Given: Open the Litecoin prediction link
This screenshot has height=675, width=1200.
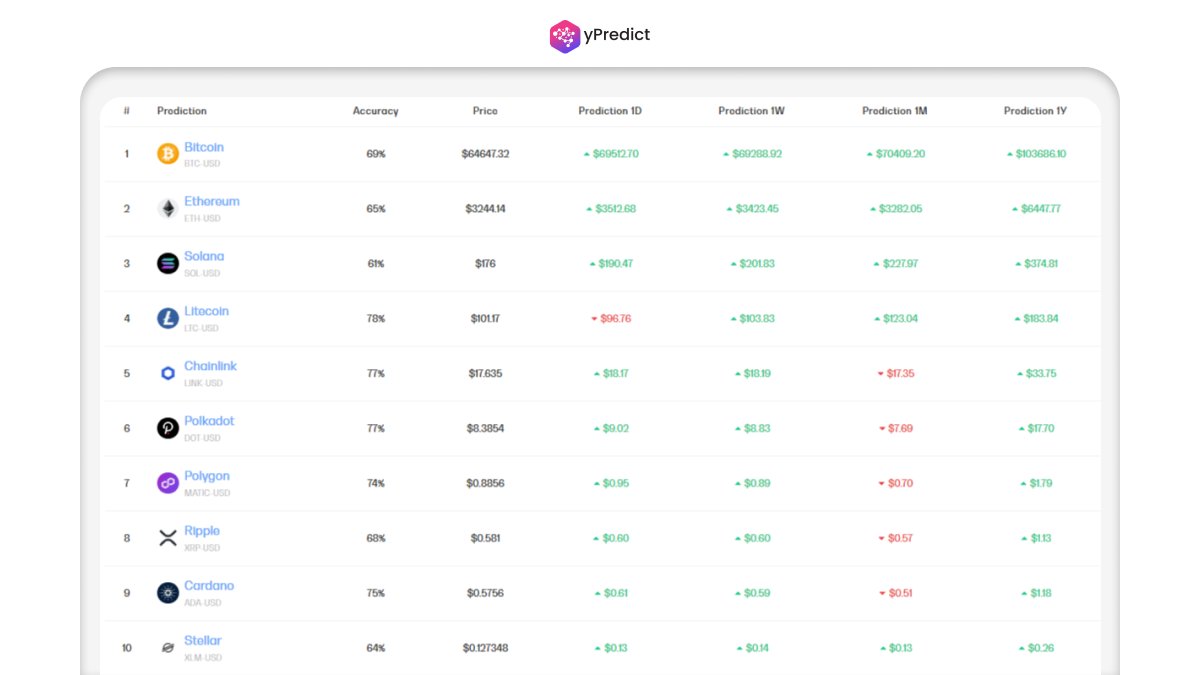Looking at the screenshot, I should (x=206, y=311).
